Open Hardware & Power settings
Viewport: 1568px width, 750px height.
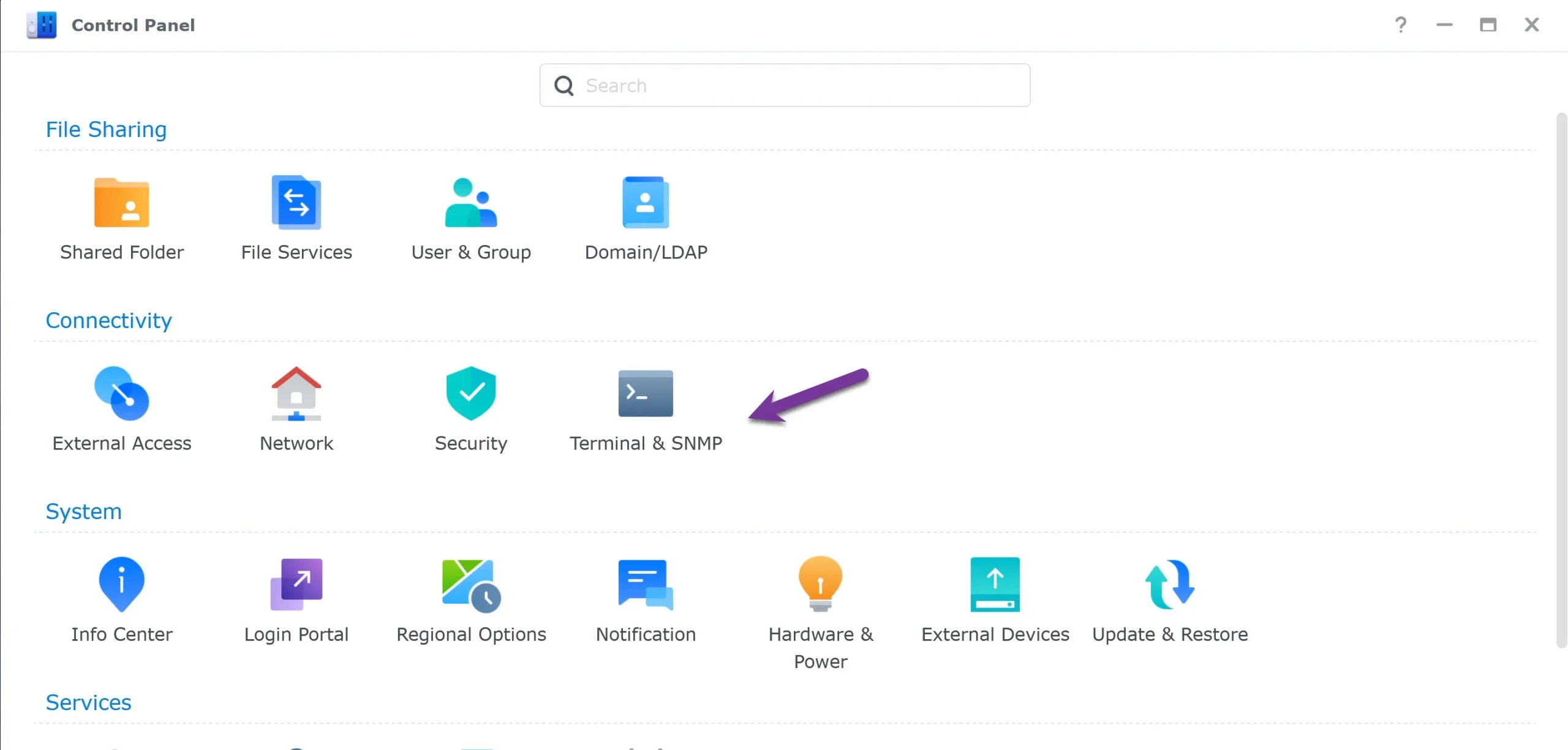tap(820, 585)
